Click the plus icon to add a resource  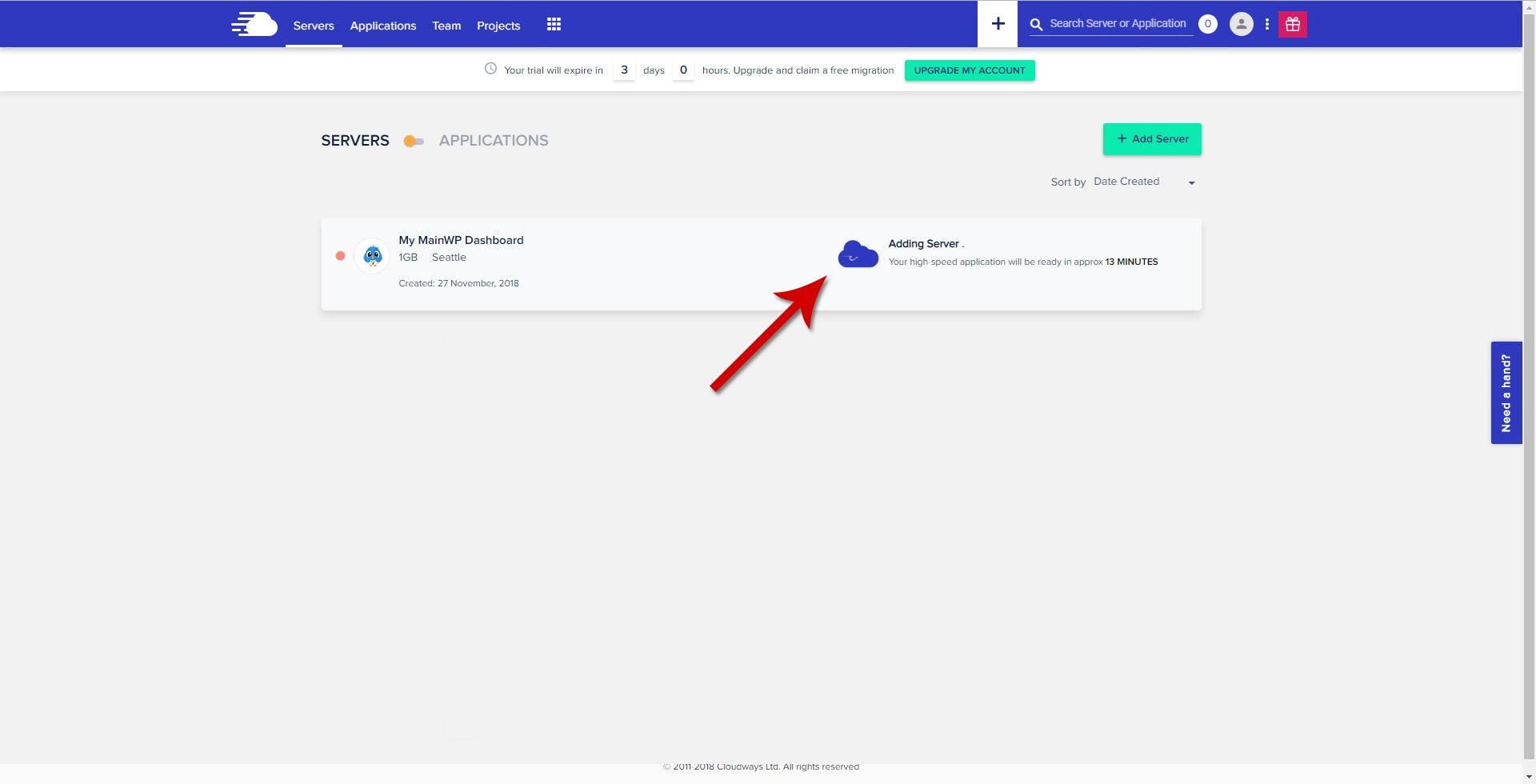coord(997,23)
